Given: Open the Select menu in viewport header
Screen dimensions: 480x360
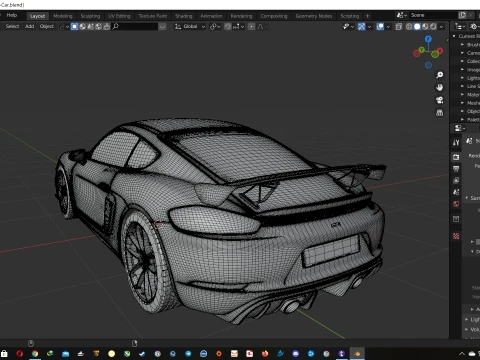Looking at the screenshot, I should coord(12,26).
